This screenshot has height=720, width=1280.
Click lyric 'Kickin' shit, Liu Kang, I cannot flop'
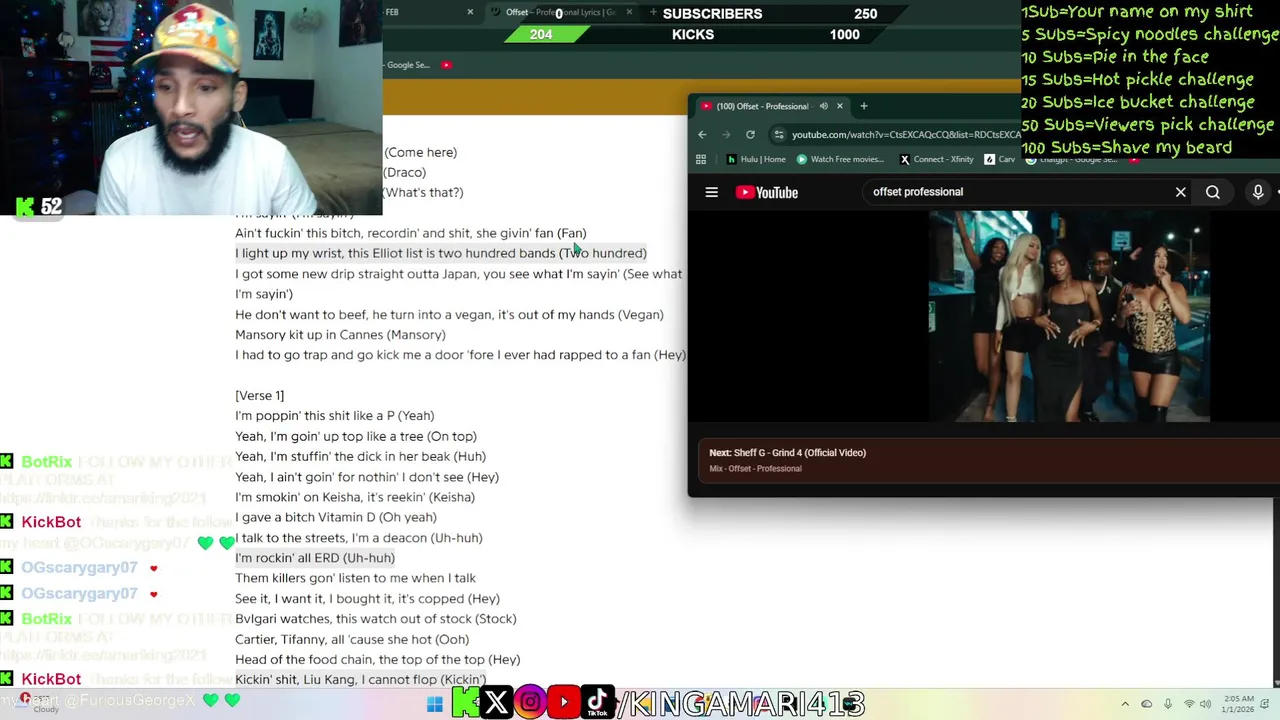click(x=361, y=680)
